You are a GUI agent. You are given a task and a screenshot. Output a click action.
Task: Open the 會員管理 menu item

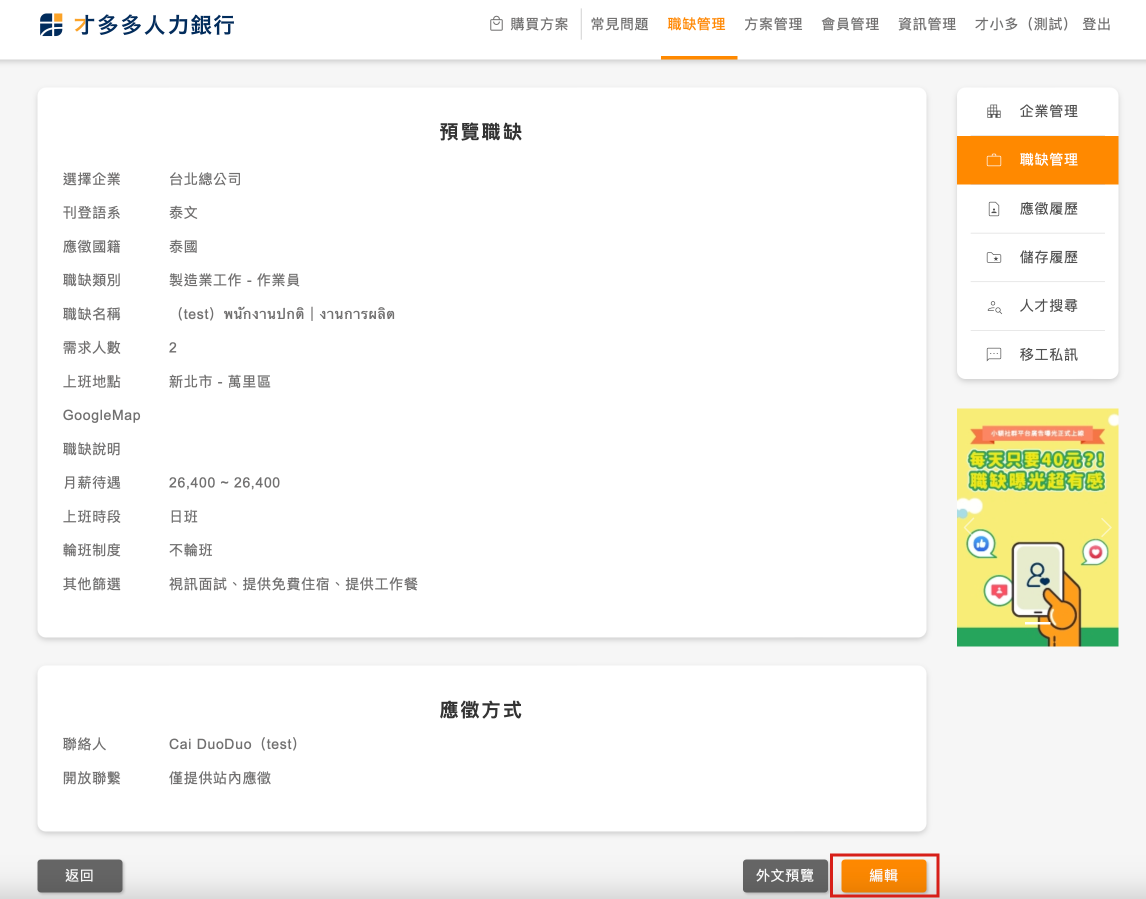[x=850, y=24]
